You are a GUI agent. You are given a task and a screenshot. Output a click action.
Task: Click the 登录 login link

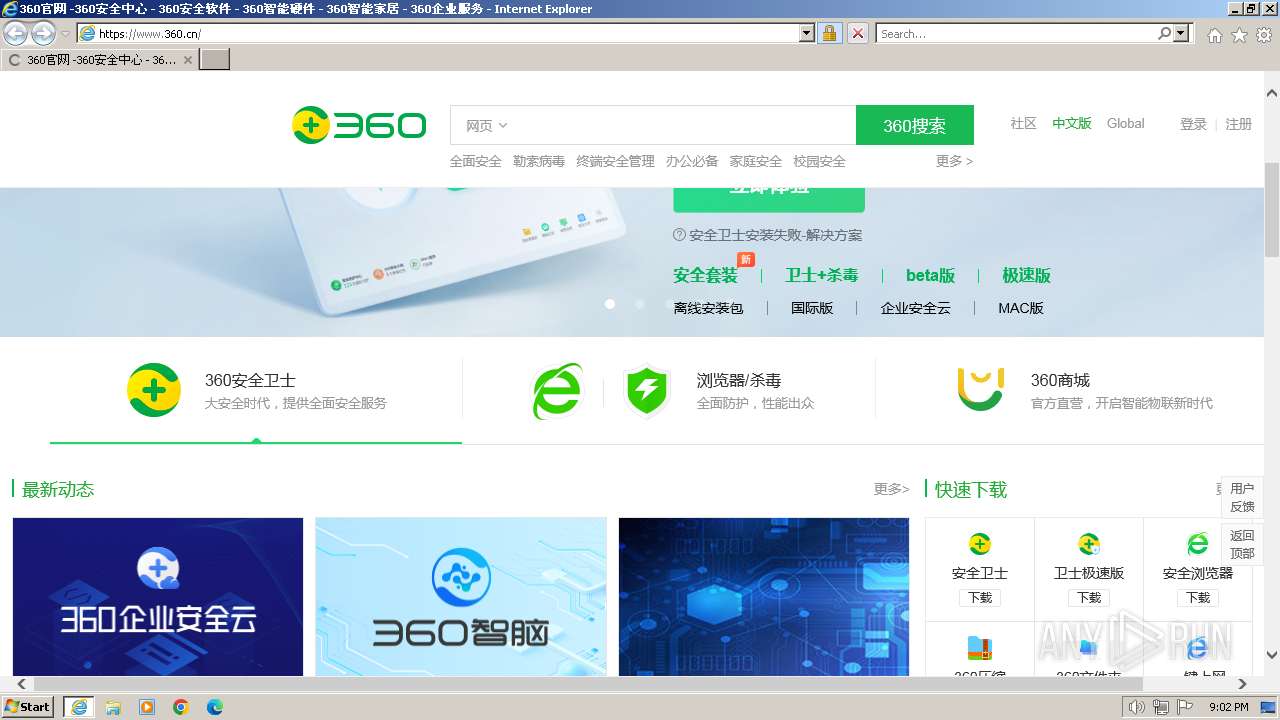[x=1193, y=124]
